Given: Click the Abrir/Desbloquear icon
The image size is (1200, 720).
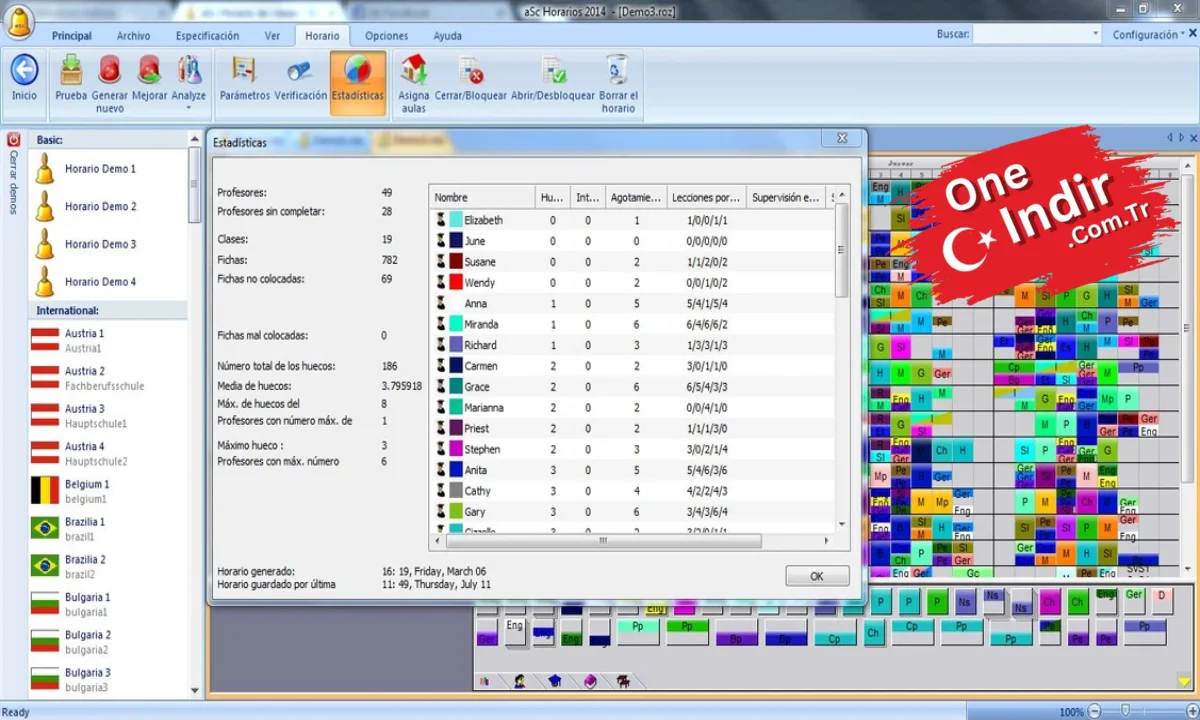Looking at the screenshot, I should point(553,70).
